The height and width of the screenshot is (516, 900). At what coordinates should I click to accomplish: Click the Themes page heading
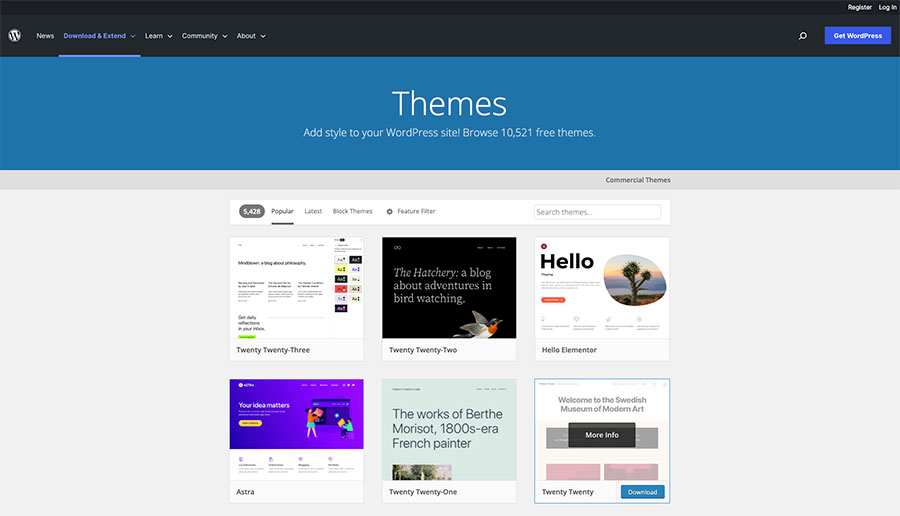point(449,104)
